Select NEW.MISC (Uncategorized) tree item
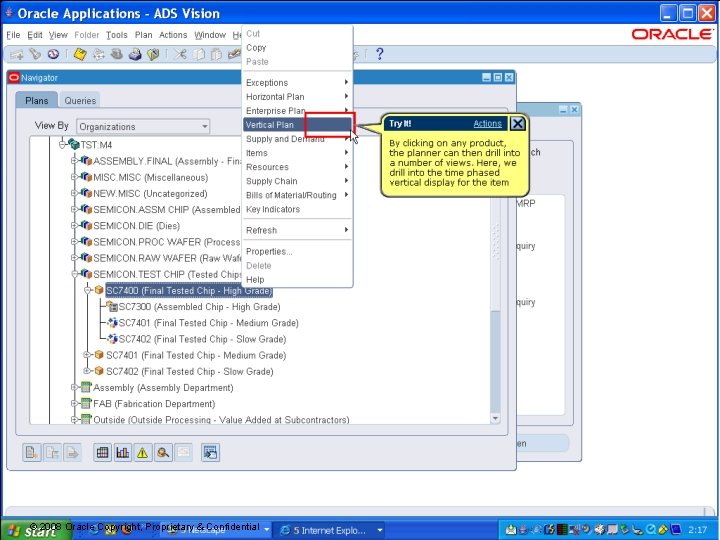Screen dimensions: 720x540 pos(150,193)
